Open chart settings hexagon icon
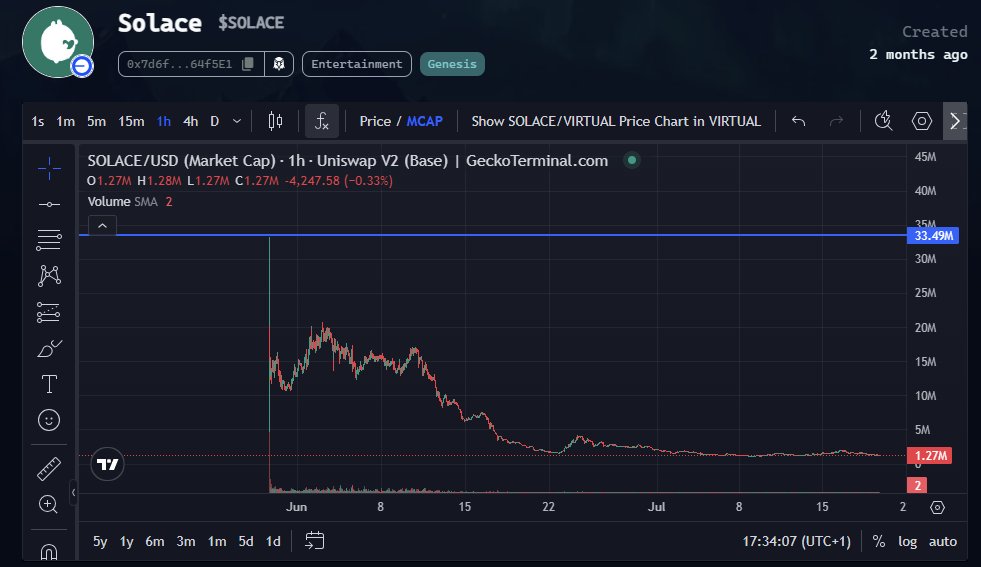This screenshot has width=981, height=567. 922,121
